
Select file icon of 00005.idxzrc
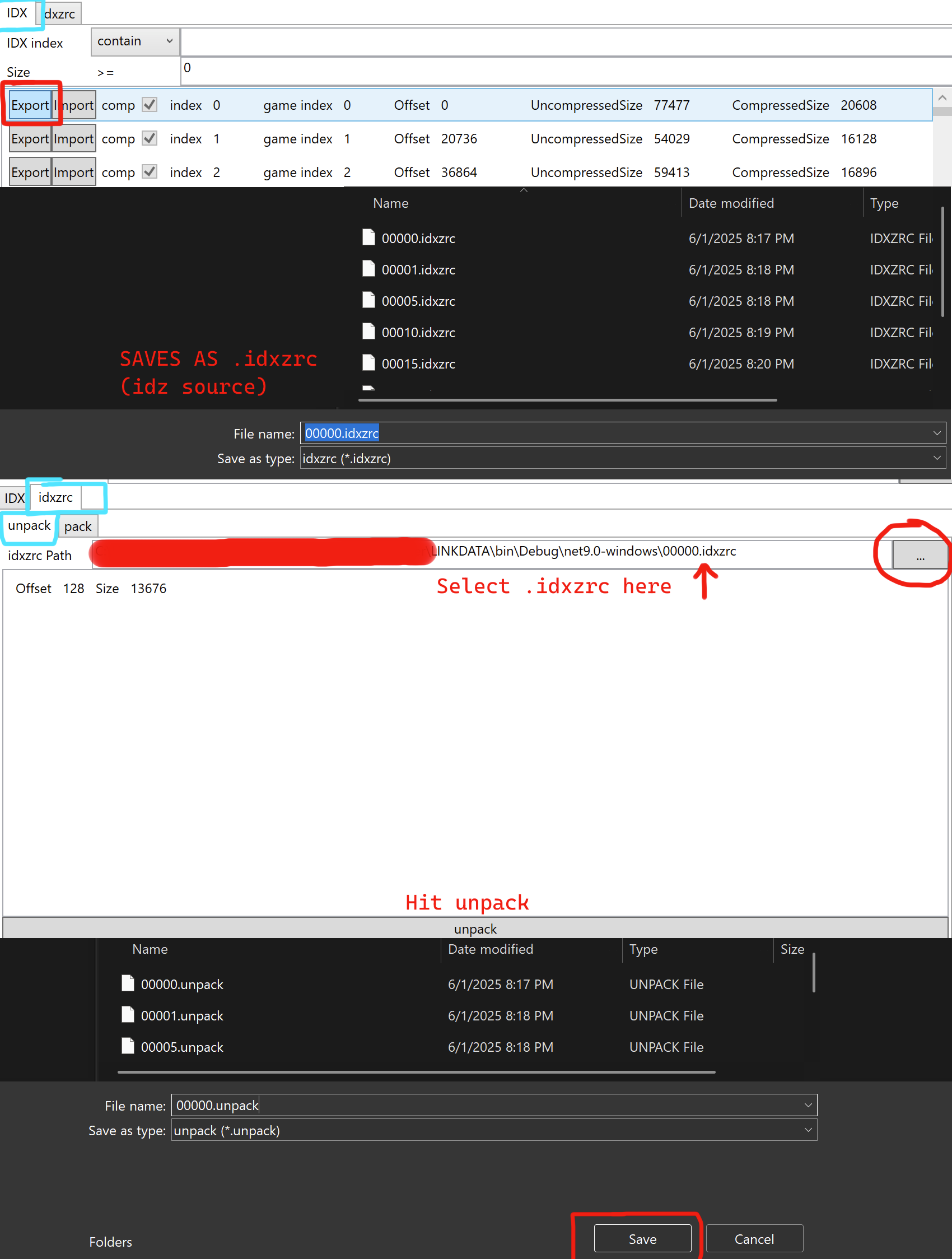tap(368, 300)
